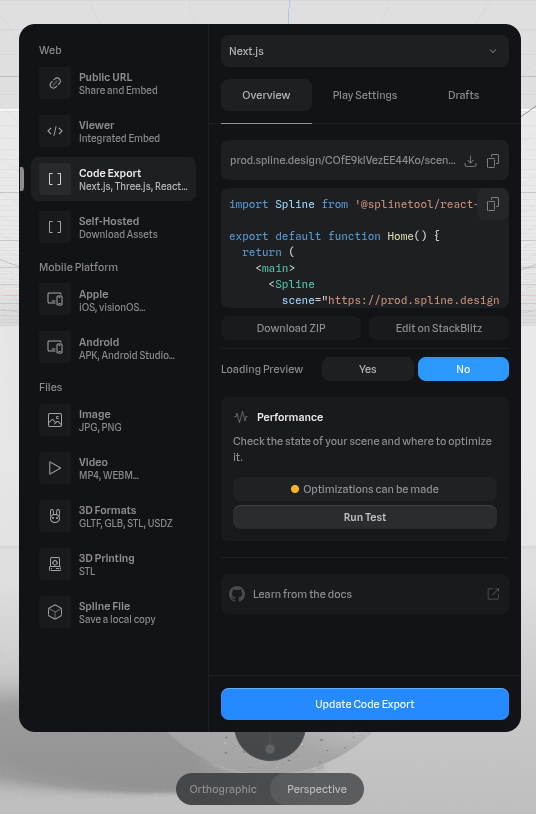Click the 'Web' section heading
This screenshot has height=814, width=536.
pos(50,50)
